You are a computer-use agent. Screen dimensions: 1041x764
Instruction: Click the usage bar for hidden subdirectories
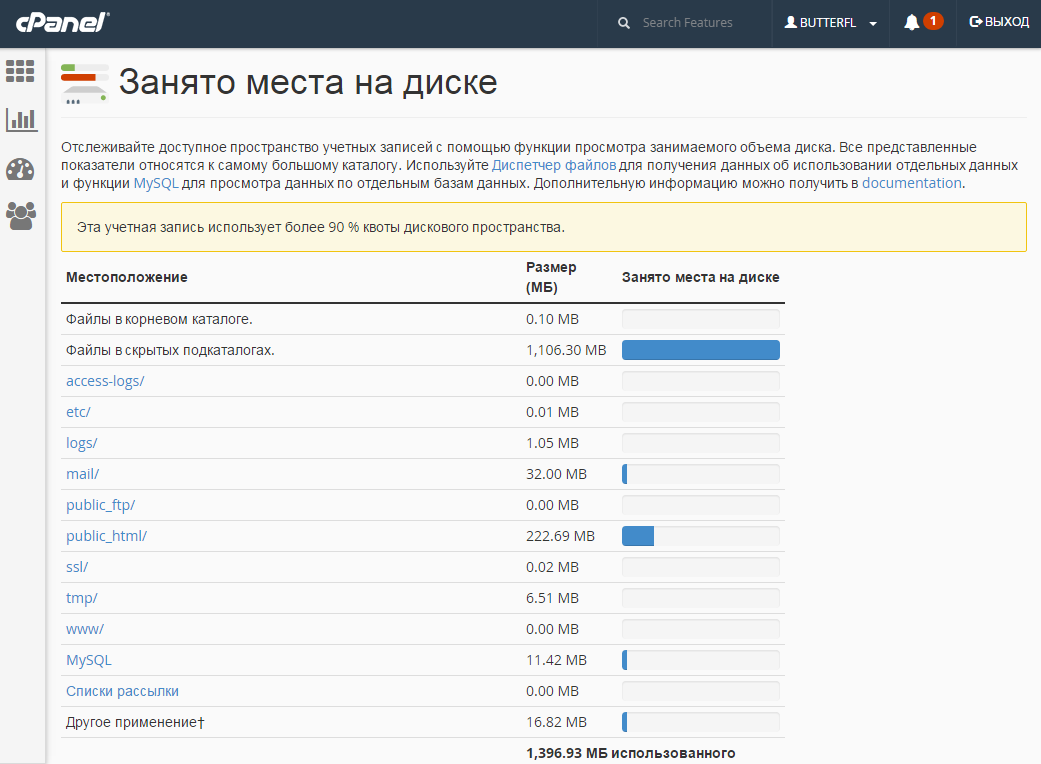coord(700,350)
